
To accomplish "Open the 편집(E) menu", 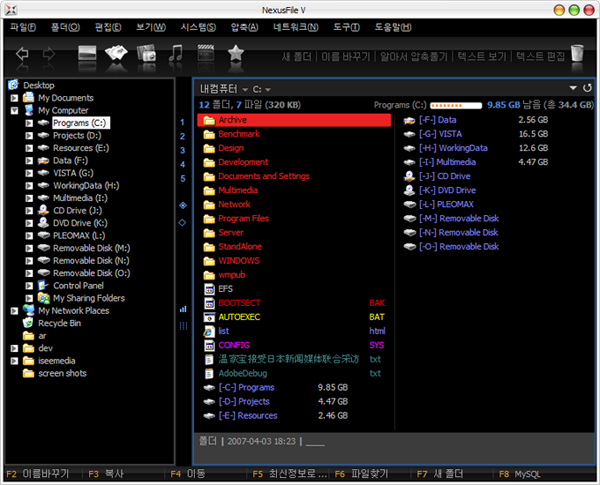I will click(x=108, y=27).
